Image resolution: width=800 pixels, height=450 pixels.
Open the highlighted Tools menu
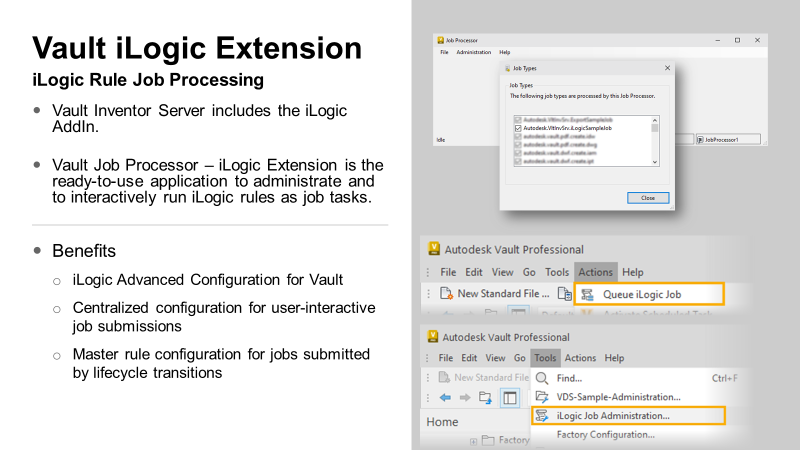pyautogui.click(x=544, y=358)
